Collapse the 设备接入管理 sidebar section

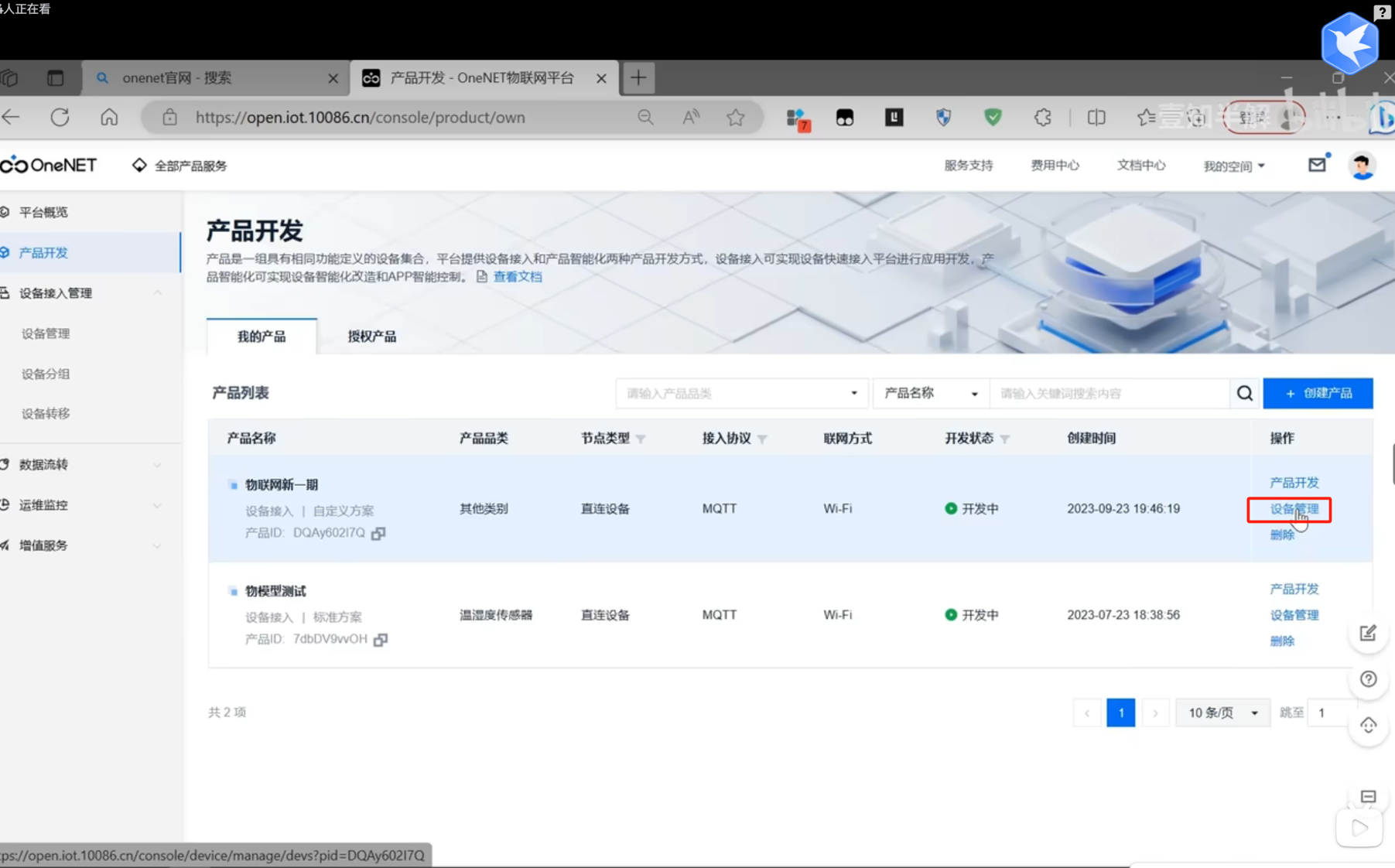tap(157, 292)
